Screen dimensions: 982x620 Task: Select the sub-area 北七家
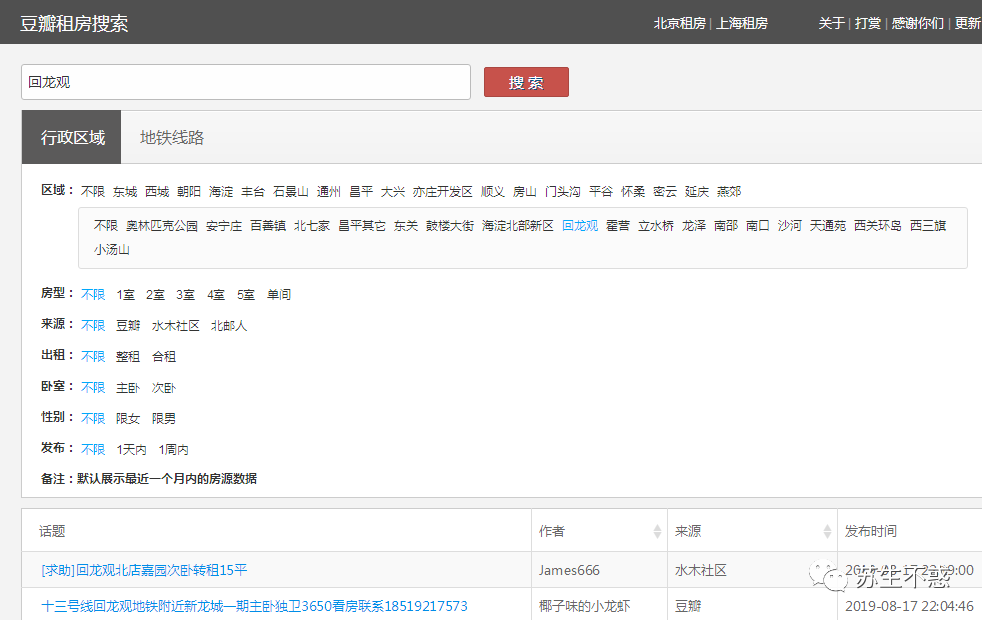pos(312,225)
